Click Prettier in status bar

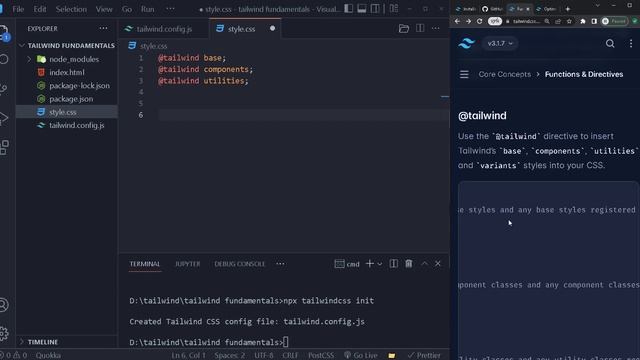(x=424, y=356)
